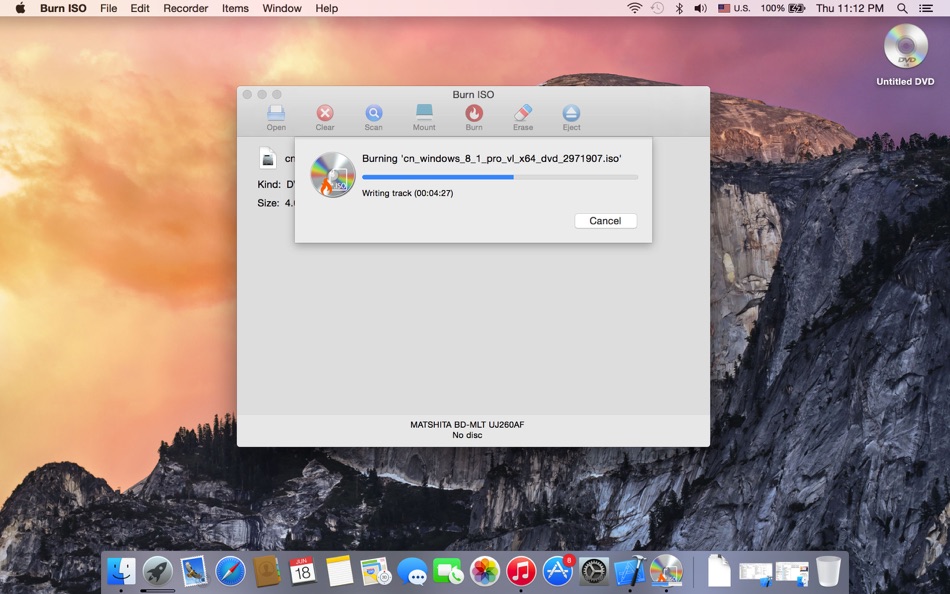Cancel the burning process
This screenshot has width=950, height=594.
point(605,221)
